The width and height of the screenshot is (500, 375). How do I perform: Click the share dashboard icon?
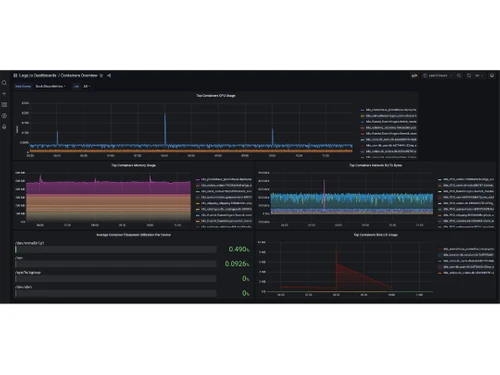pos(109,76)
